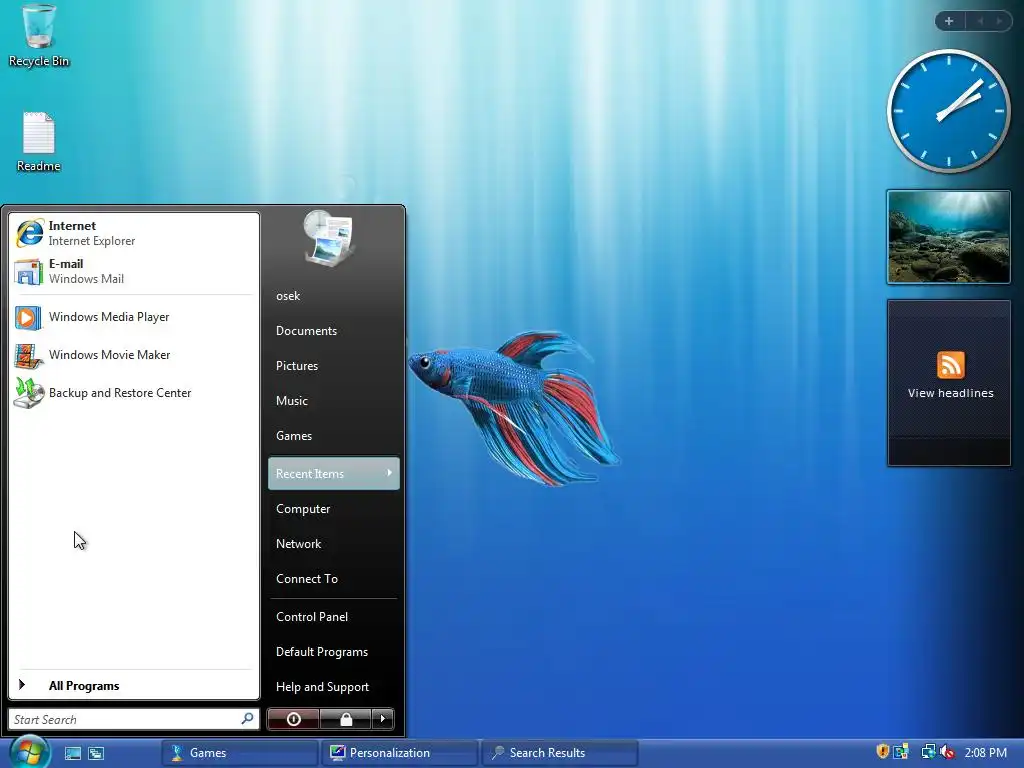Screen dimensions: 1024x768
Task: Click the network tray icon
Action: click(928, 752)
